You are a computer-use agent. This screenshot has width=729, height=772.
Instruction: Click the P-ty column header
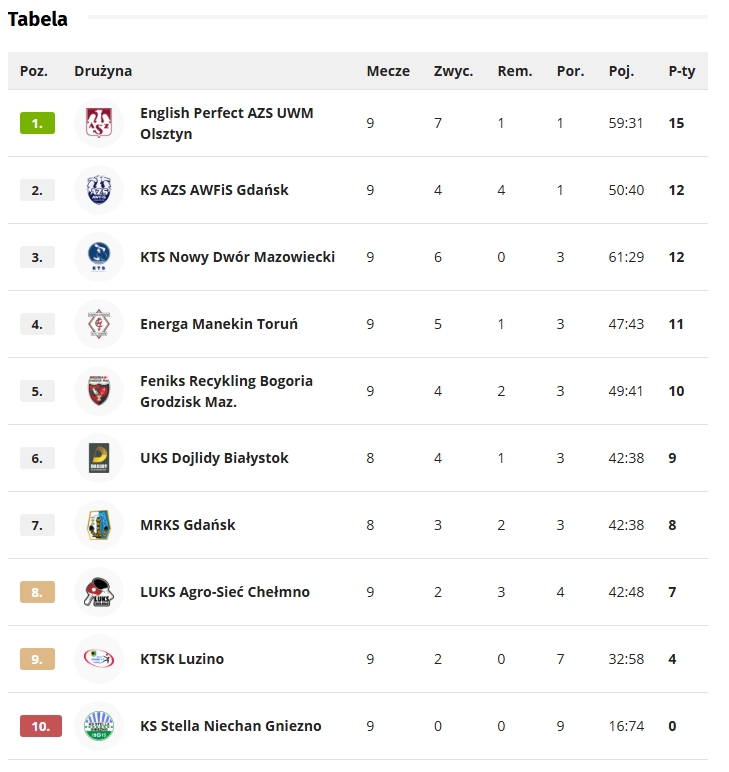[682, 71]
